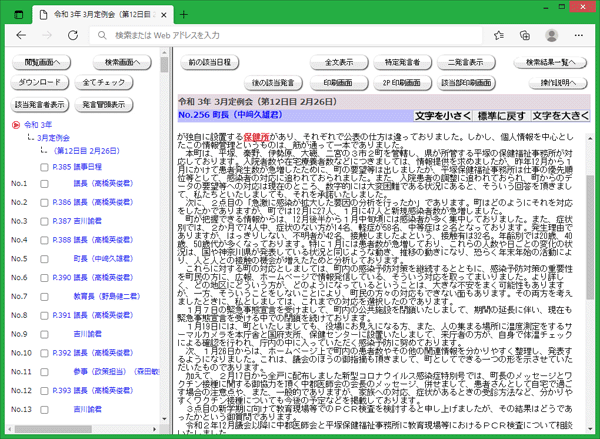
Task: Add this page to favorites
Action: coord(499,35)
